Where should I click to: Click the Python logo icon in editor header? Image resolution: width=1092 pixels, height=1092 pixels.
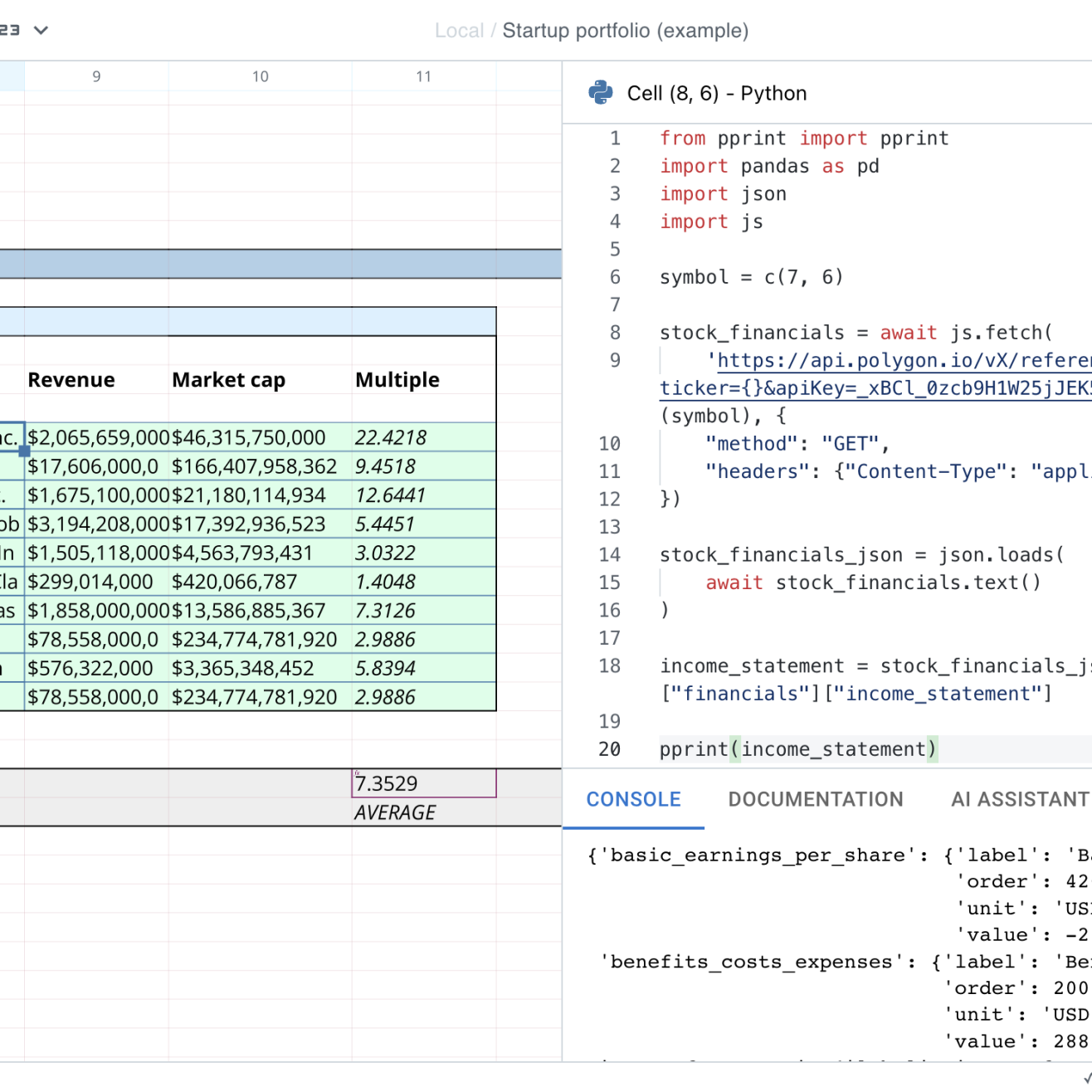(600, 92)
